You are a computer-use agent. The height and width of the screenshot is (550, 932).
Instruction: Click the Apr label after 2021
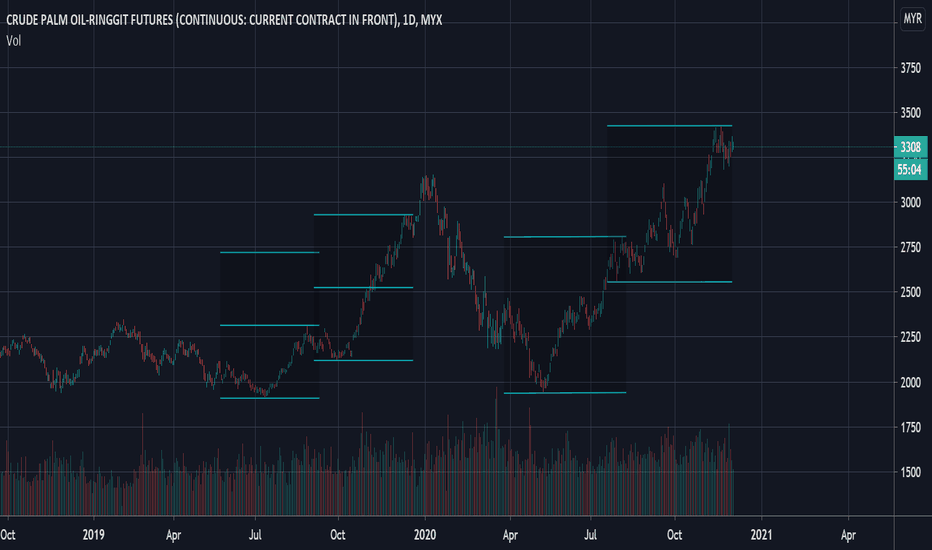848,535
